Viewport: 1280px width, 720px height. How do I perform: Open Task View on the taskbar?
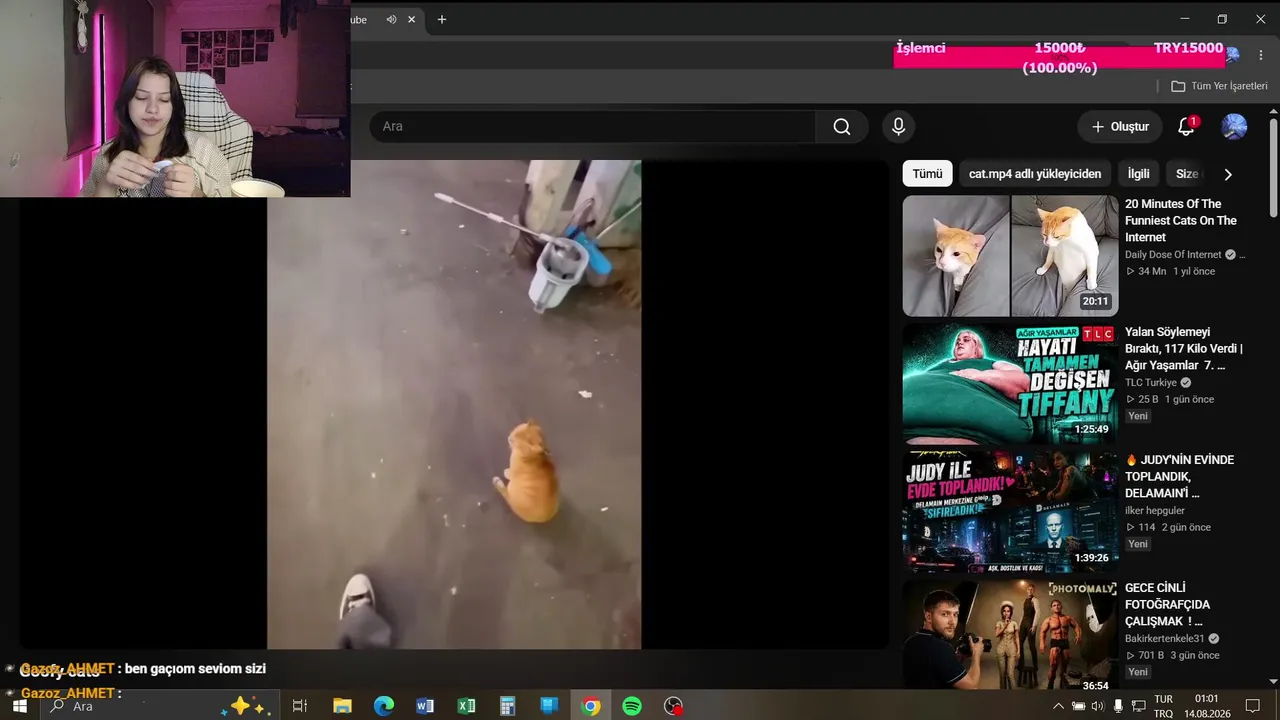click(299, 706)
